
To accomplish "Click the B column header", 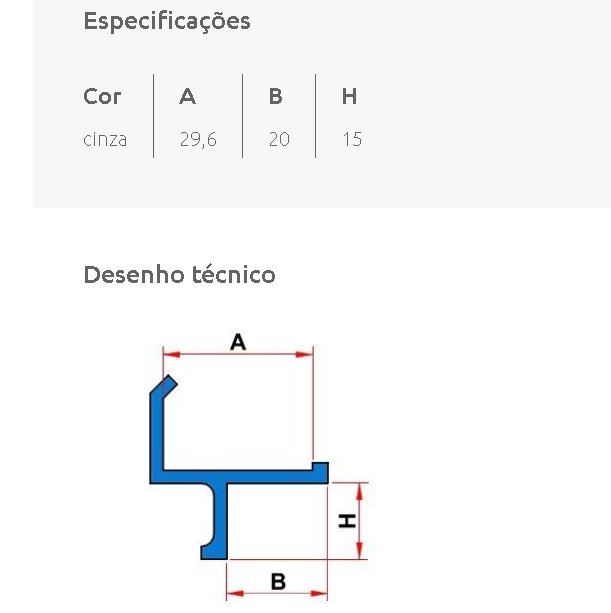I will (276, 96).
